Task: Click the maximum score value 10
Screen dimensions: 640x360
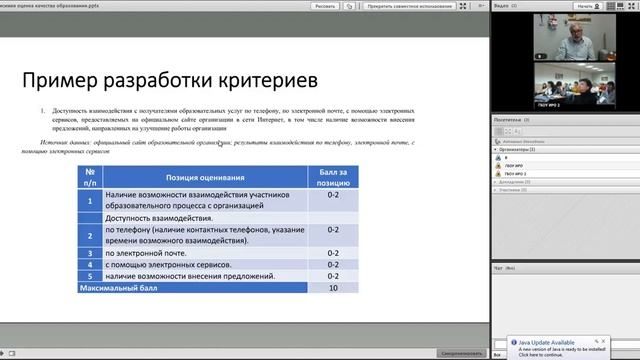Action: coord(333,288)
